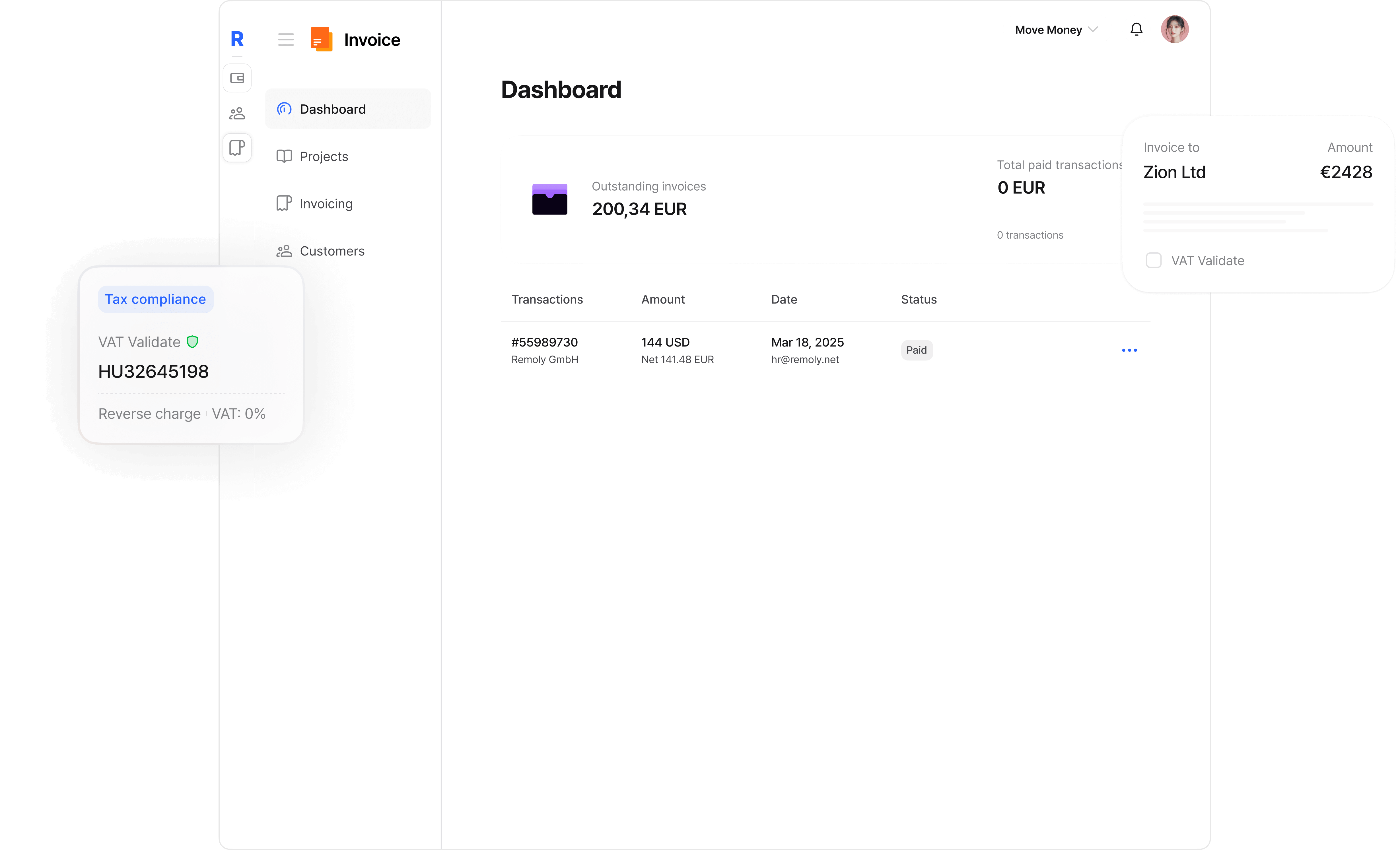Toggle the hamburger menu icon
Viewport: 1400px width, 850px height.
point(286,40)
